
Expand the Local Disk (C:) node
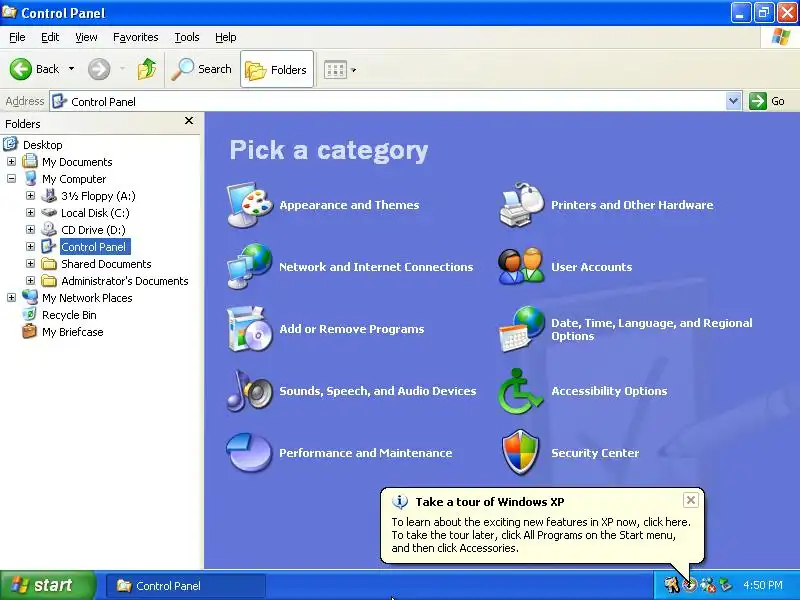coord(30,212)
